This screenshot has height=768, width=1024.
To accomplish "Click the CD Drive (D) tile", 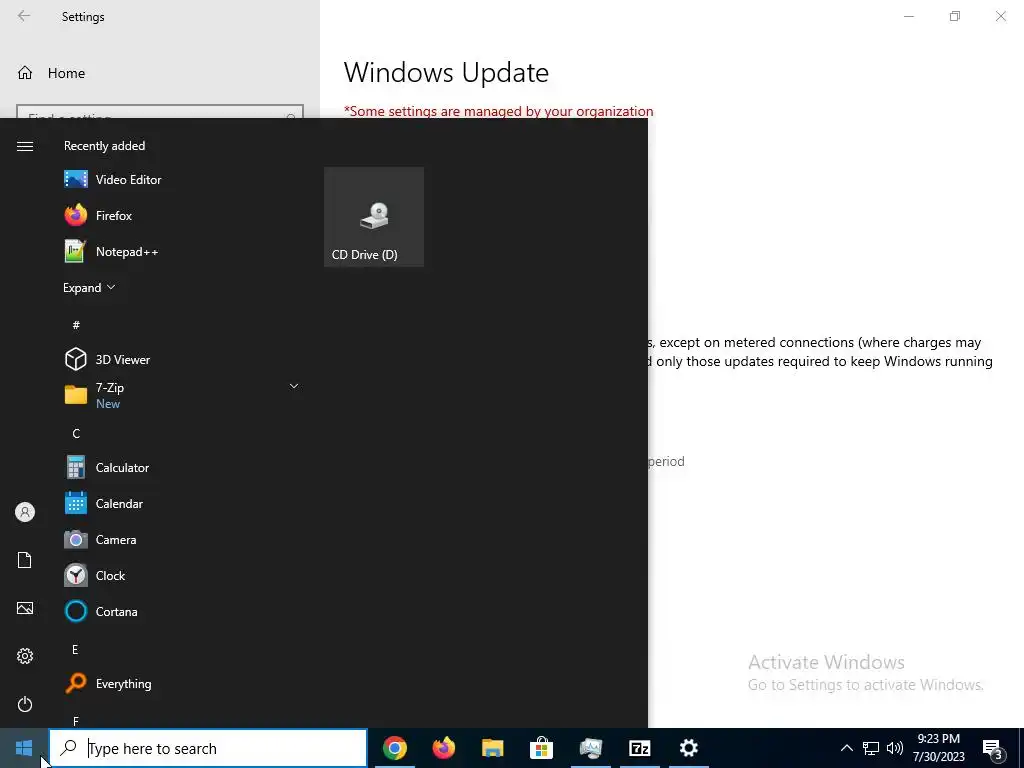I will click(x=374, y=217).
